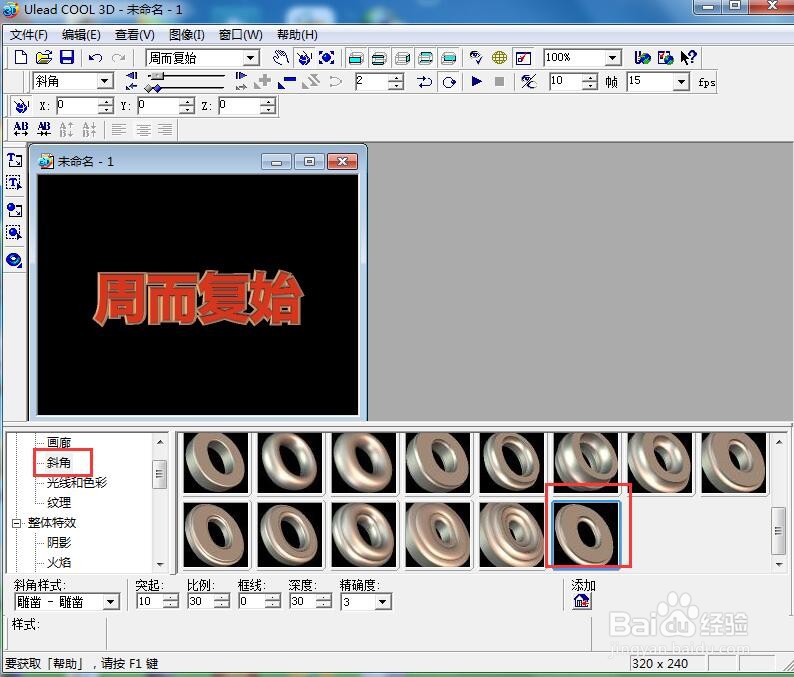
Task: Select the Insert graphics tool in the left toolbar
Action: (x=15, y=210)
